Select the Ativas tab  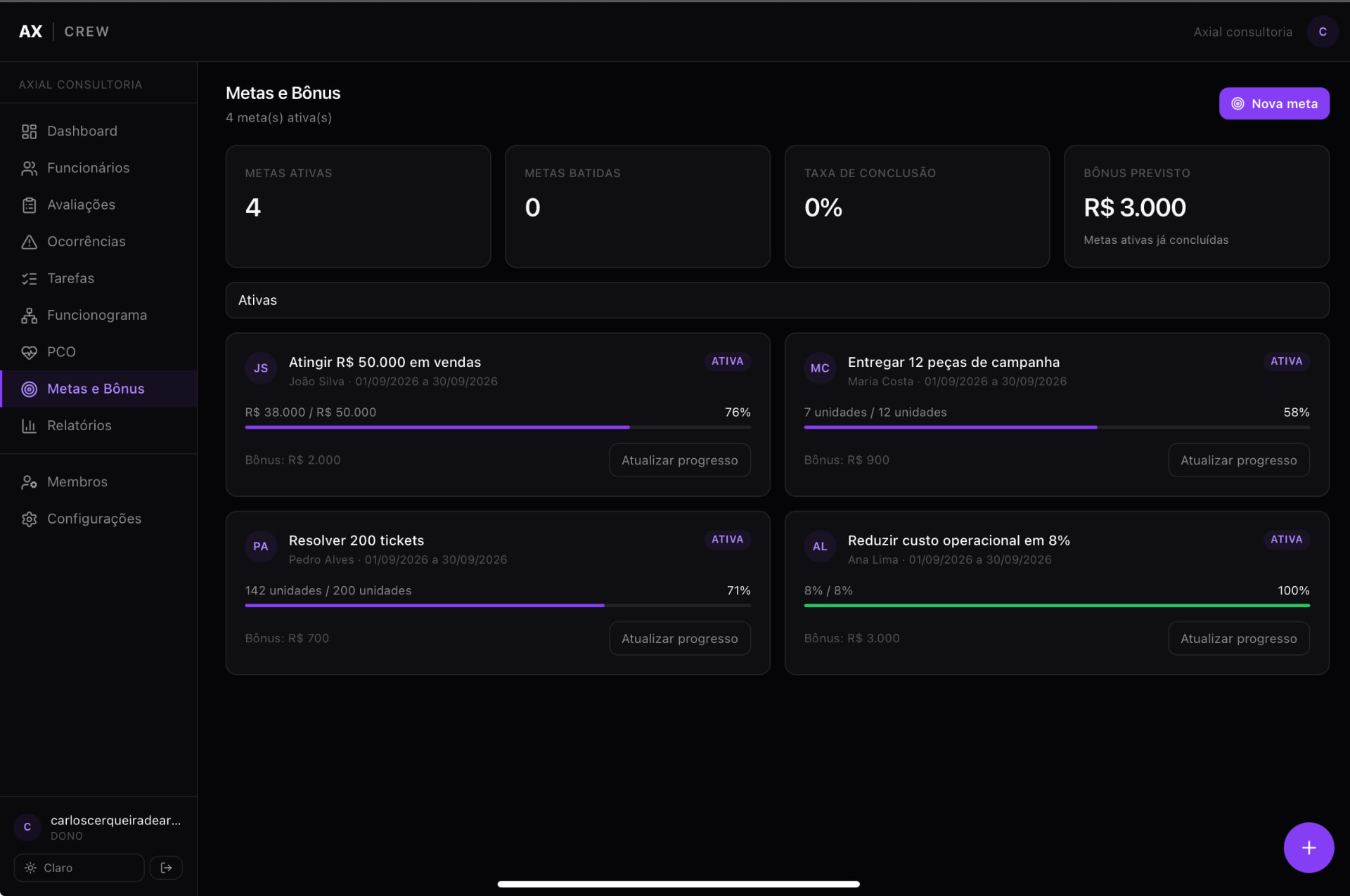click(257, 300)
